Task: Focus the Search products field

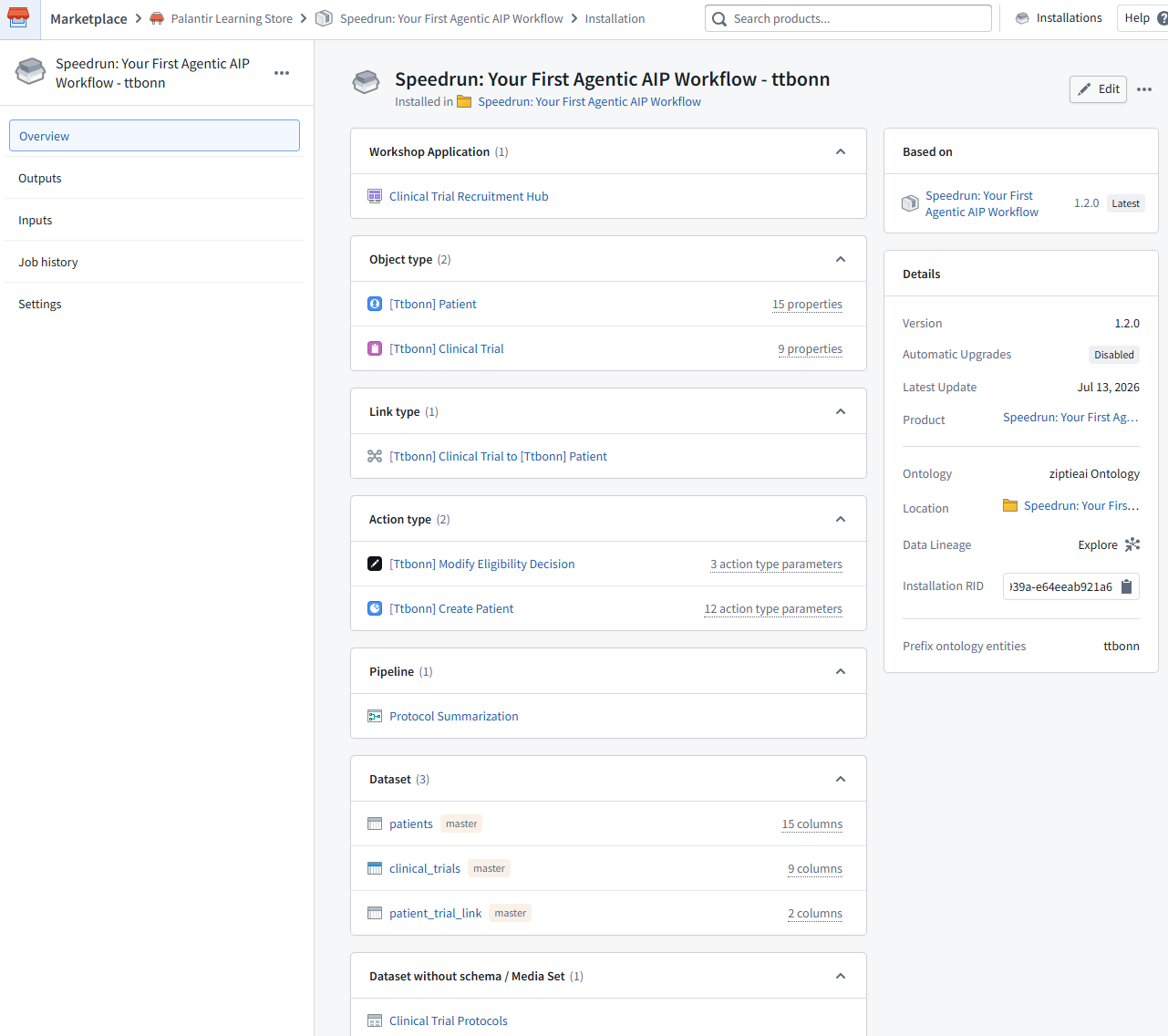Action: [x=848, y=18]
